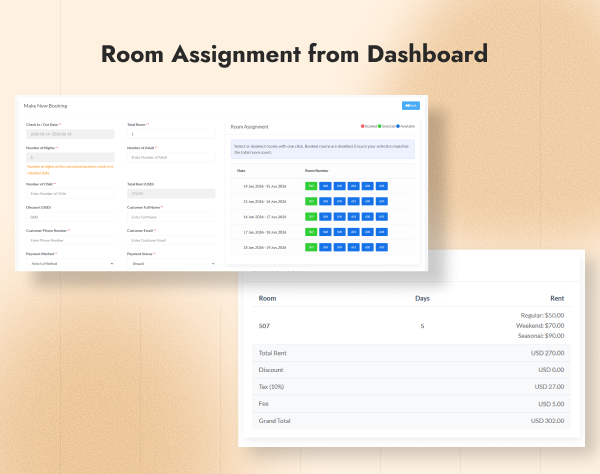The width and height of the screenshot is (600, 474).
Task: Deselect green room 507 for 18 Jun–19 Jun
Action: (x=311, y=247)
